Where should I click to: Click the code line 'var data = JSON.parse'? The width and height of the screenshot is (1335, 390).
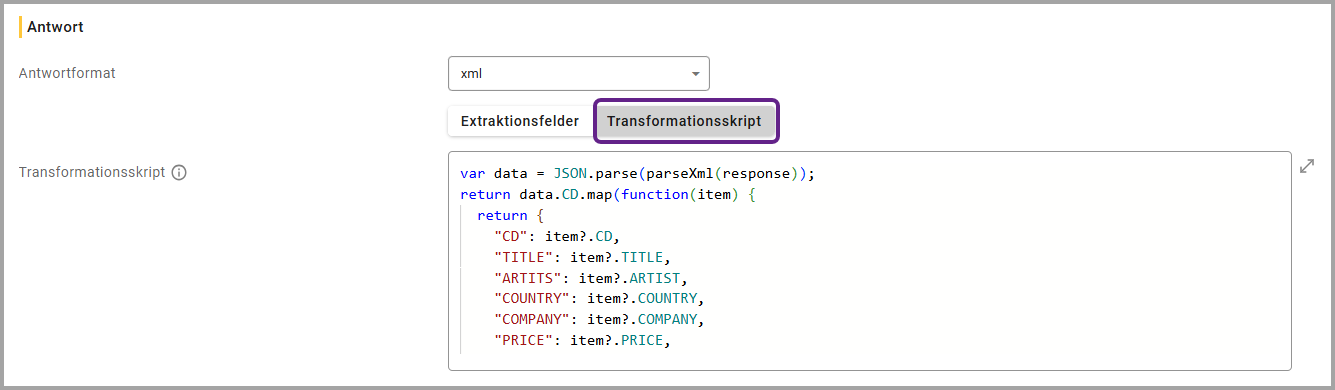(638, 173)
